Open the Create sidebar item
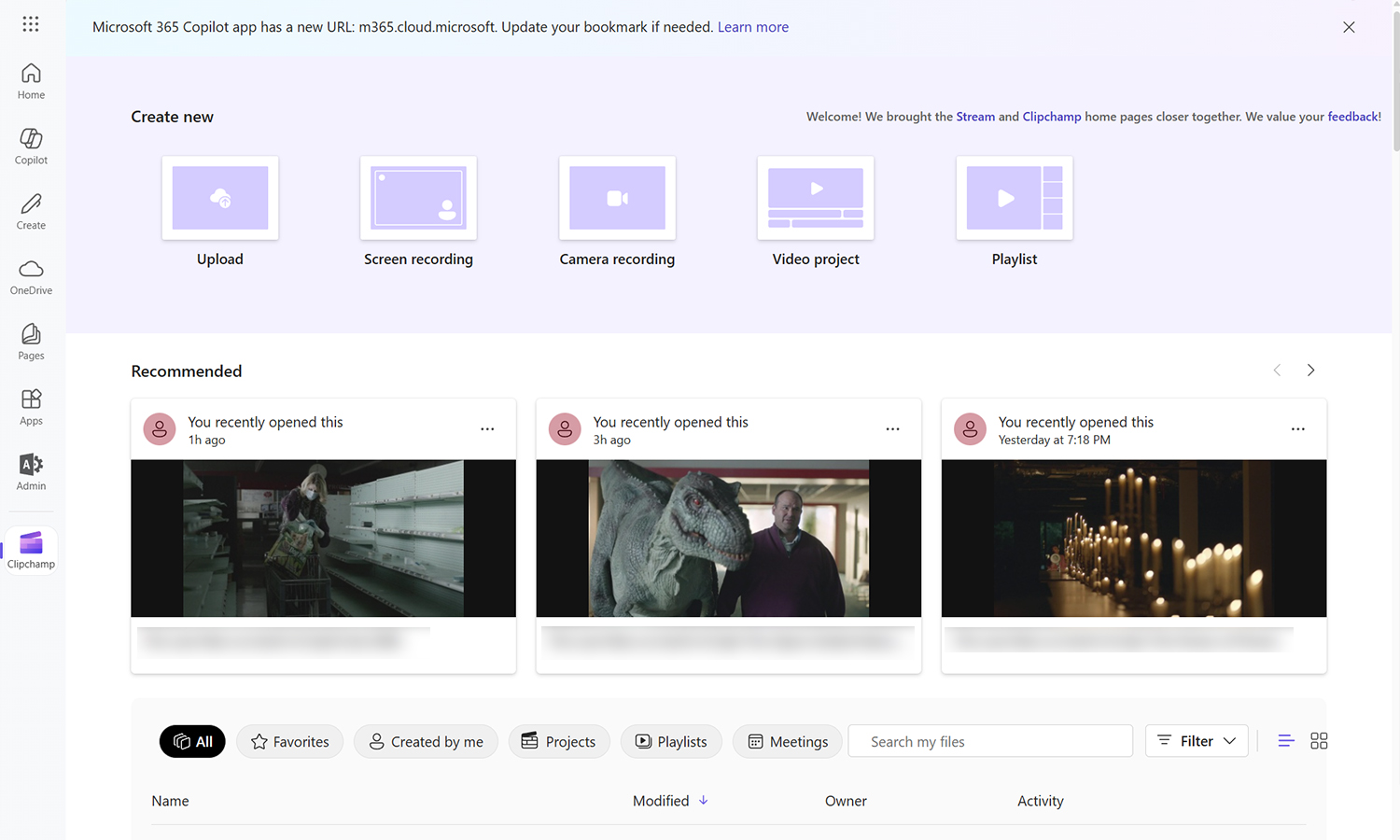Viewport: 1400px width, 840px height. pos(31,212)
